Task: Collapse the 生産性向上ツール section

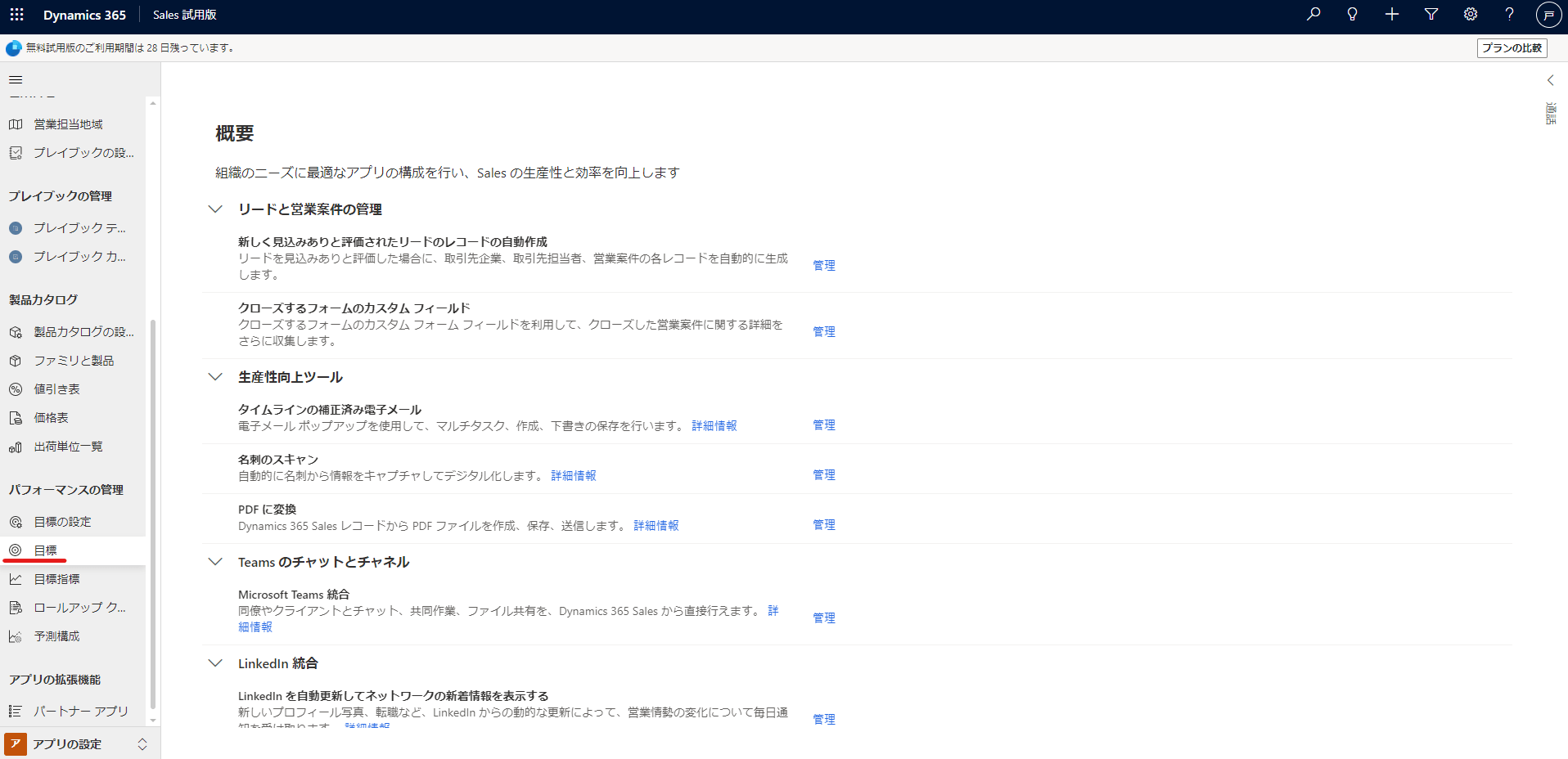Action: click(x=215, y=377)
